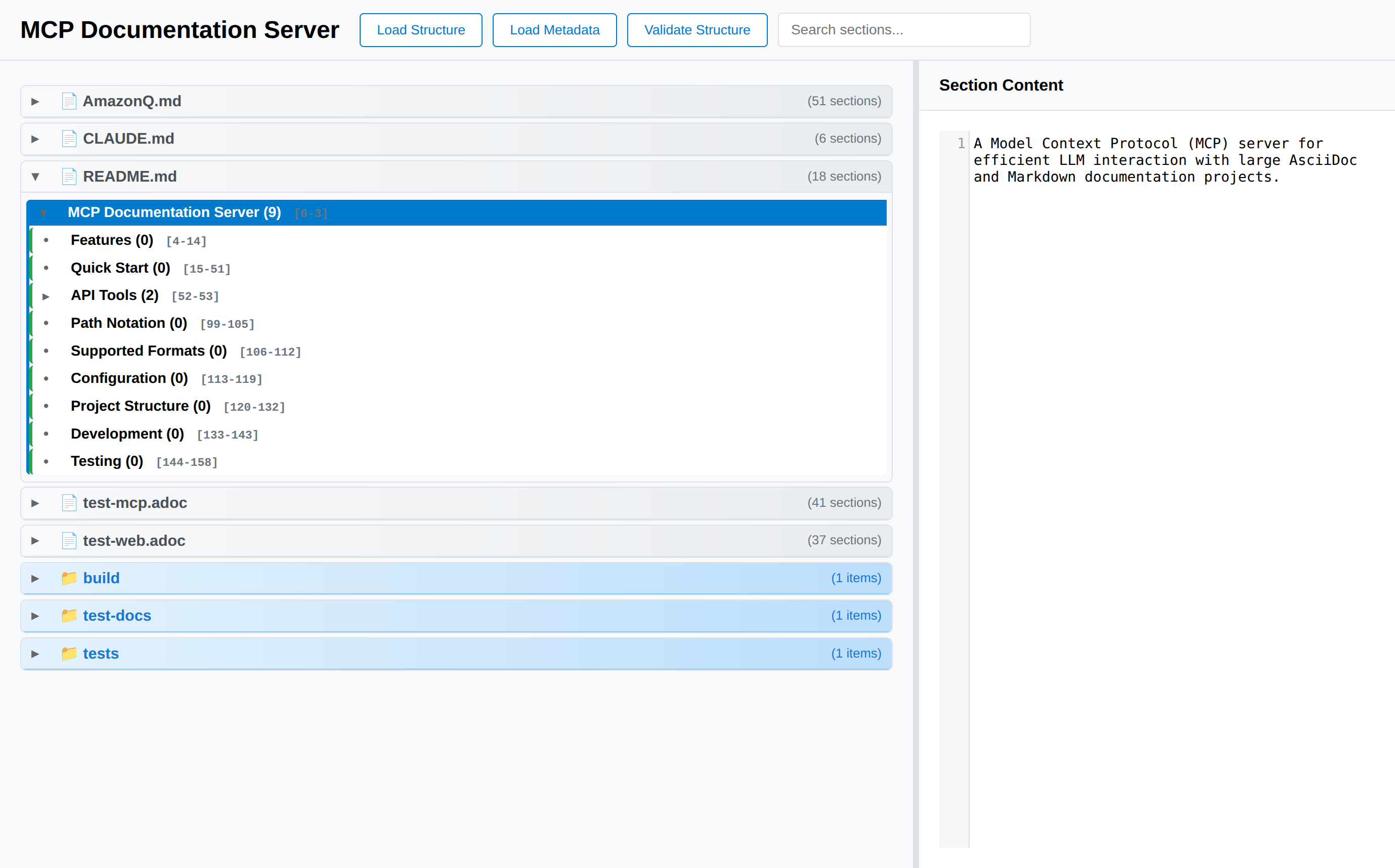Expand the test-mcp.adoc sections

pos(35,503)
